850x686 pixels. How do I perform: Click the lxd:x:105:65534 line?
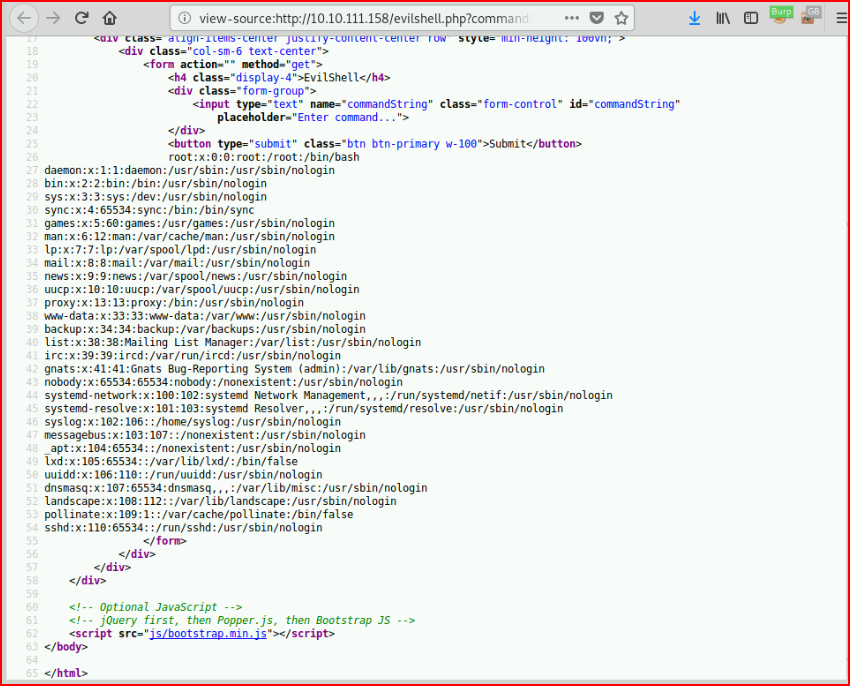(171, 461)
